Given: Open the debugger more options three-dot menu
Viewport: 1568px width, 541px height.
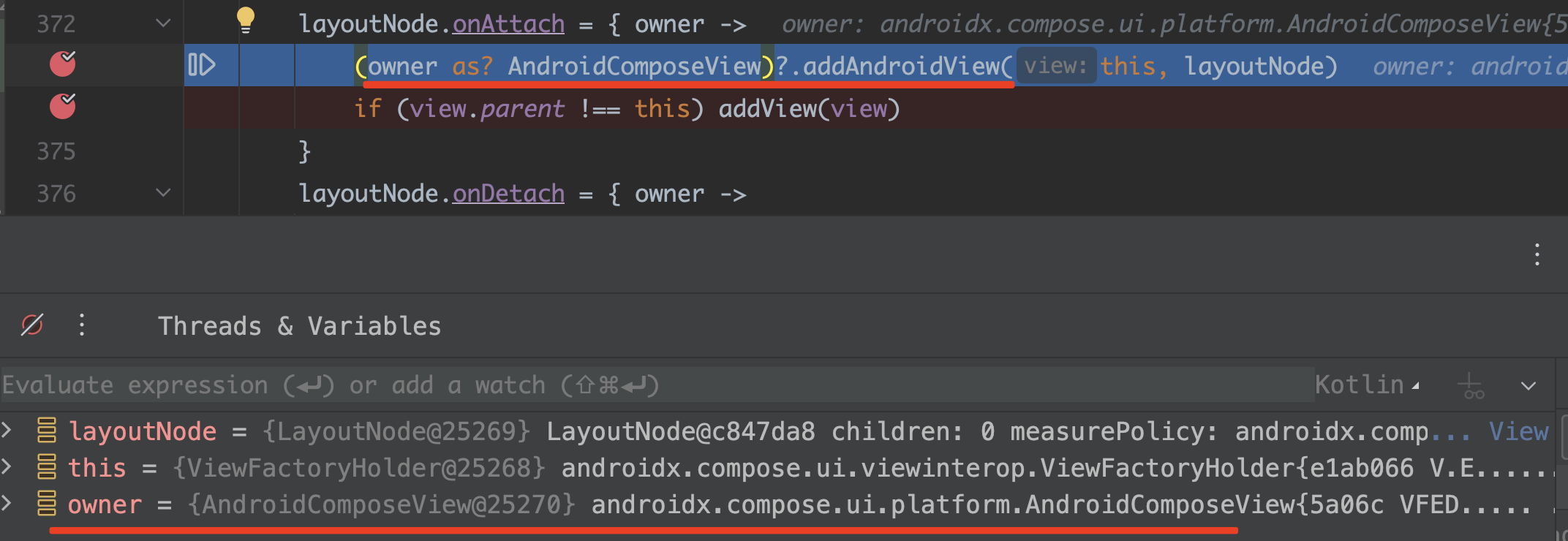Looking at the screenshot, I should [x=82, y=325].
